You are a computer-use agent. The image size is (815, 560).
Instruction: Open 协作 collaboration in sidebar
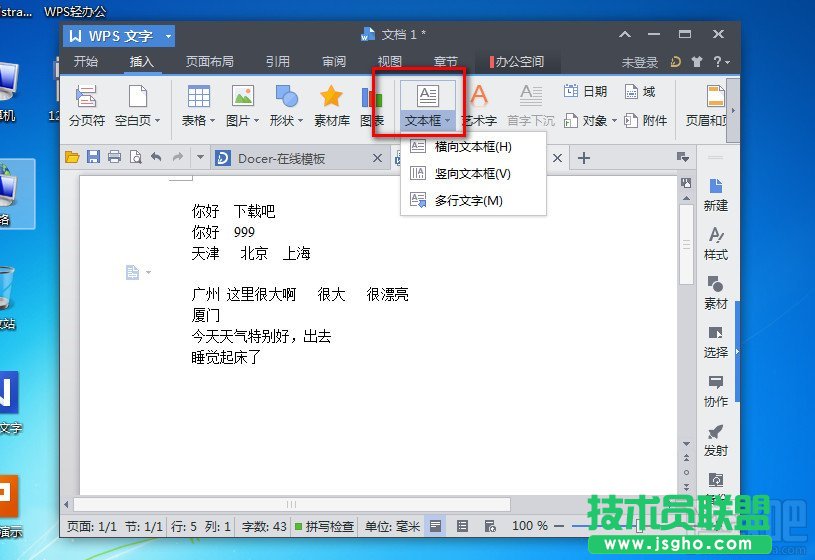[x=716, y=391]
